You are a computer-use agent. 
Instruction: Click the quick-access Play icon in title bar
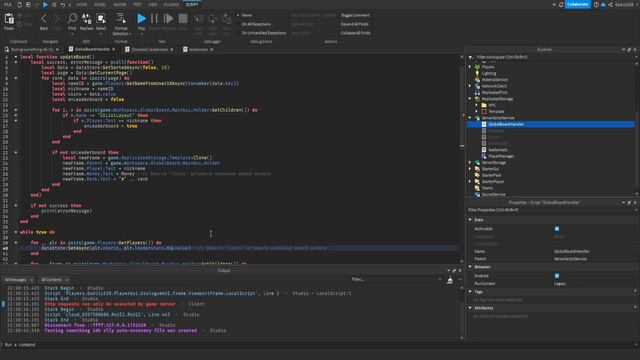coord(45,4)
